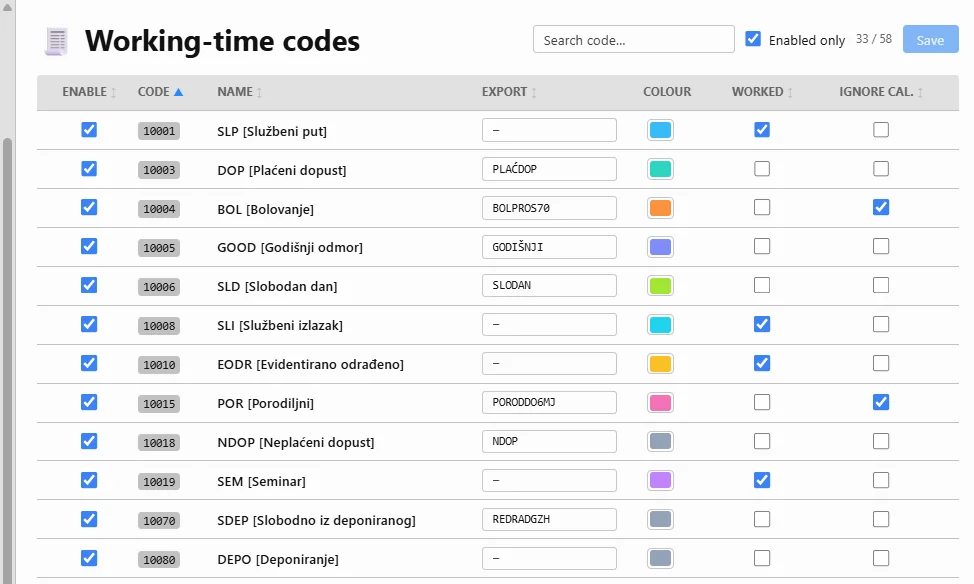Click code badge 10080
This screenshot has height=584, width=974.
(159, 560)
